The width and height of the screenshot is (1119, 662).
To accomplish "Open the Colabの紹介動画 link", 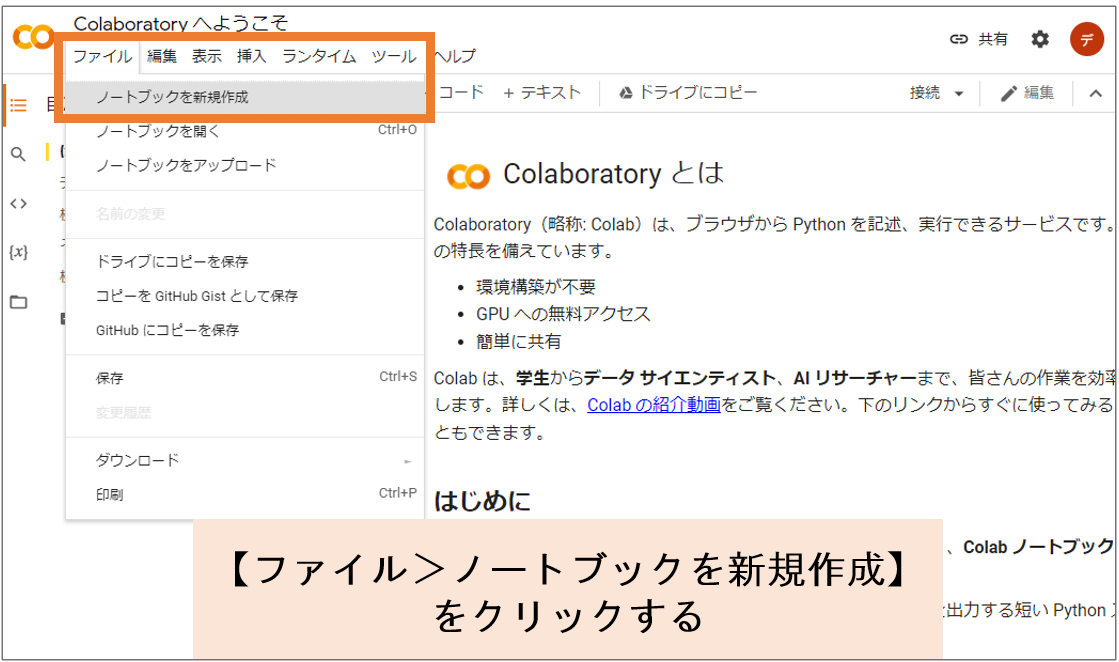I will [651, 404].
